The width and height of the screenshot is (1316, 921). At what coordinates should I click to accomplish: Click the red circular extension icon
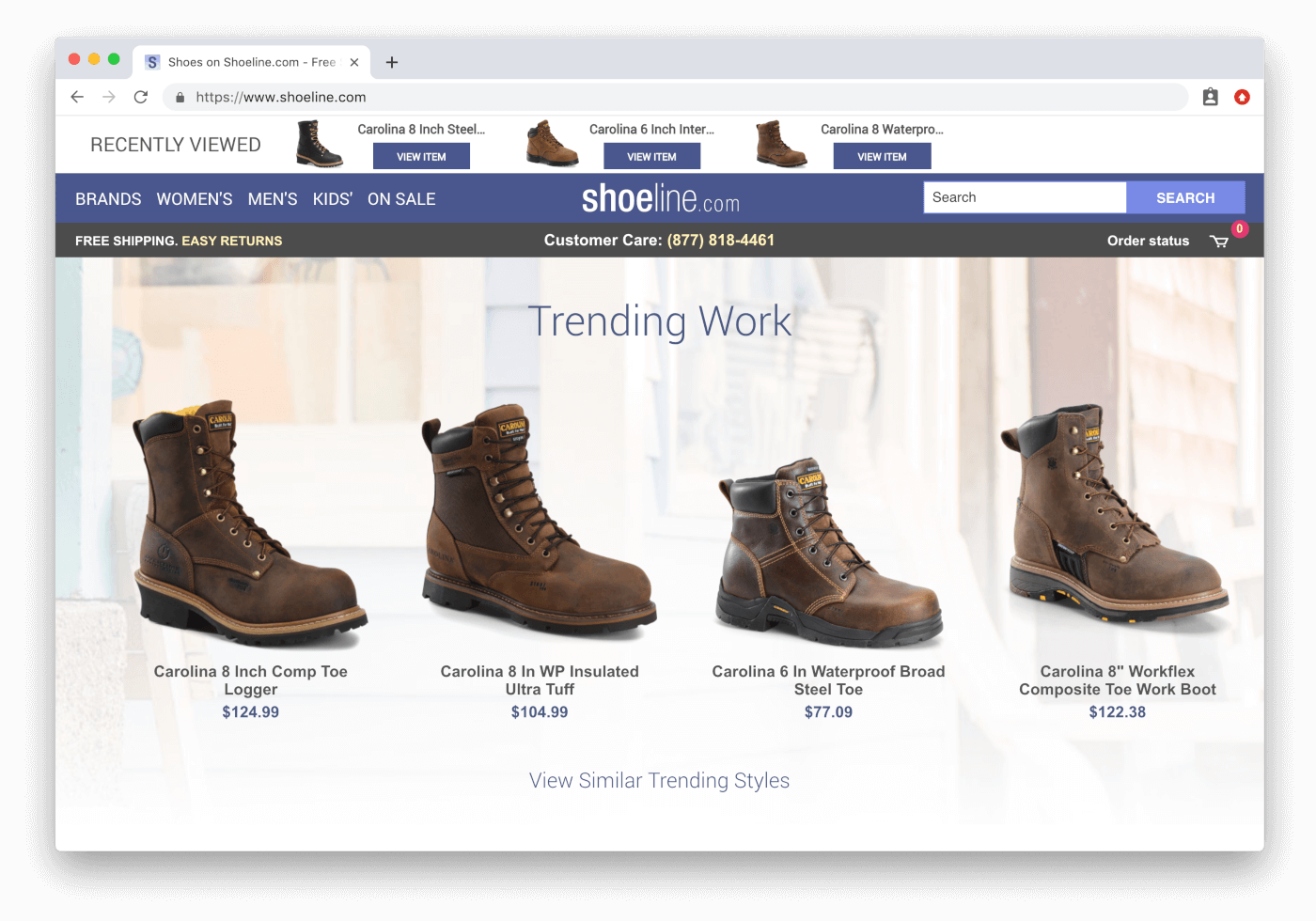pyautogui.click(x=1242, y=97)
